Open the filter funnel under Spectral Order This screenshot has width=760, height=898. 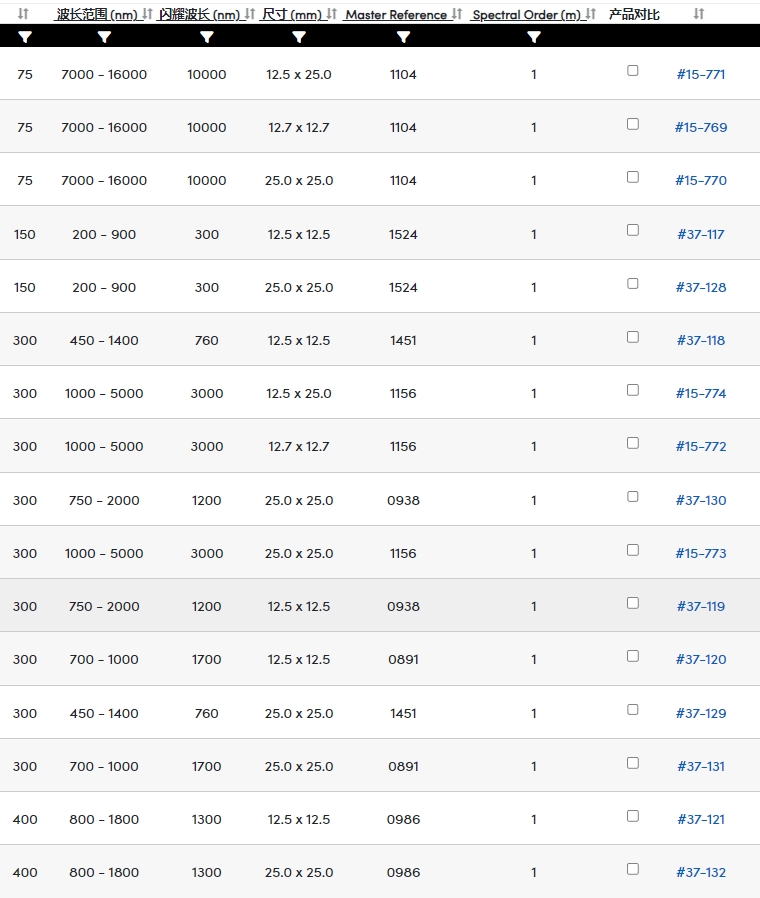coord(534,37)
